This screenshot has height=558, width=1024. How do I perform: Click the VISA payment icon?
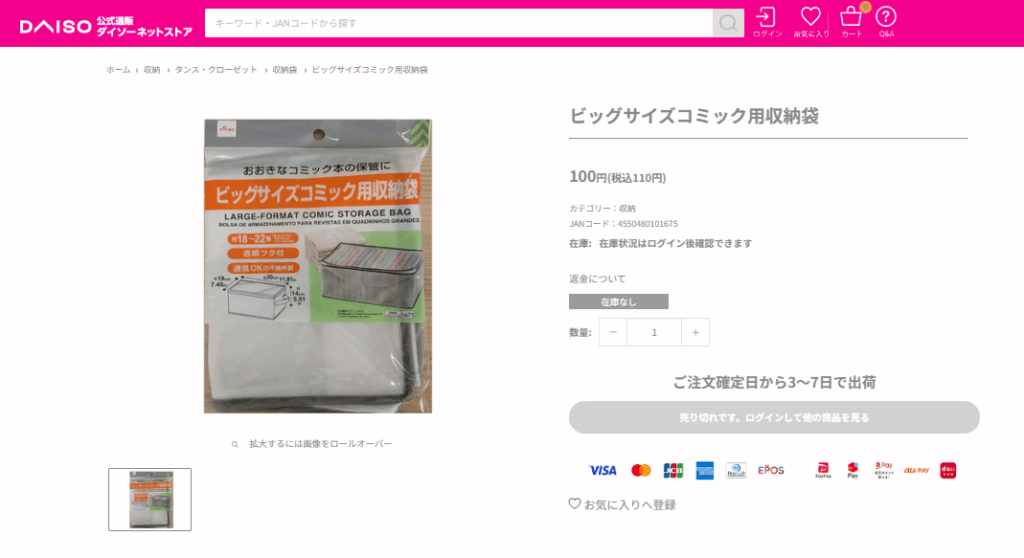coord(602,470)
